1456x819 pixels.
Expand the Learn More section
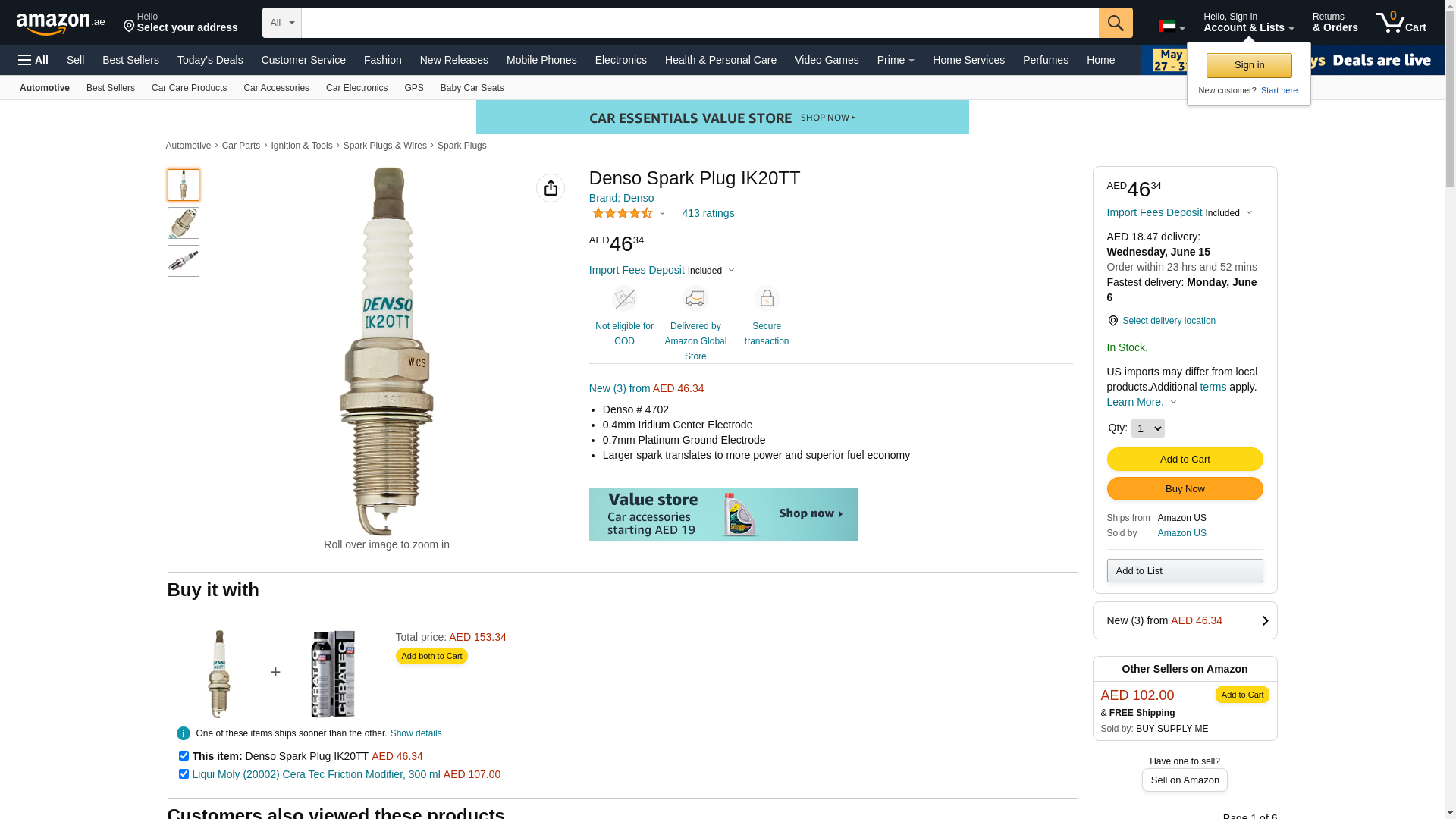pyautogui.click(x=1141, y=402)
